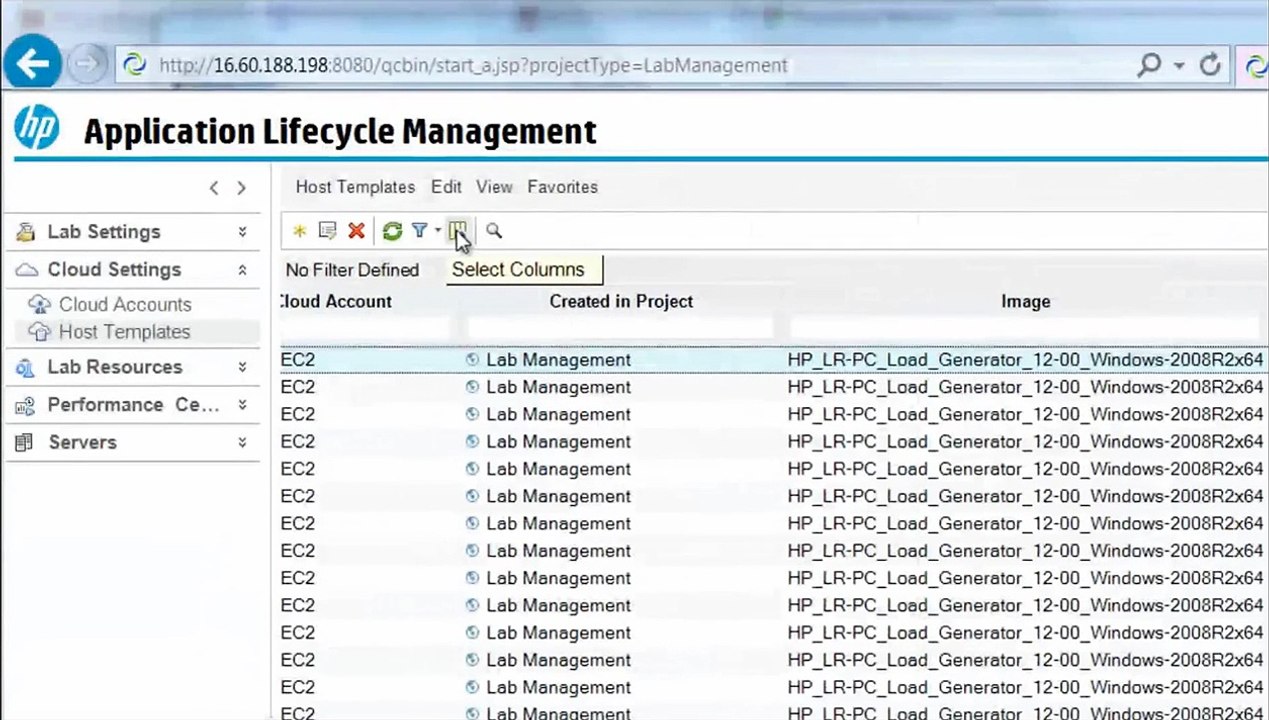Screen dimensions: 1269x720
Task: Click the filter box under Cloud Account
Action: tap(366, 328)
